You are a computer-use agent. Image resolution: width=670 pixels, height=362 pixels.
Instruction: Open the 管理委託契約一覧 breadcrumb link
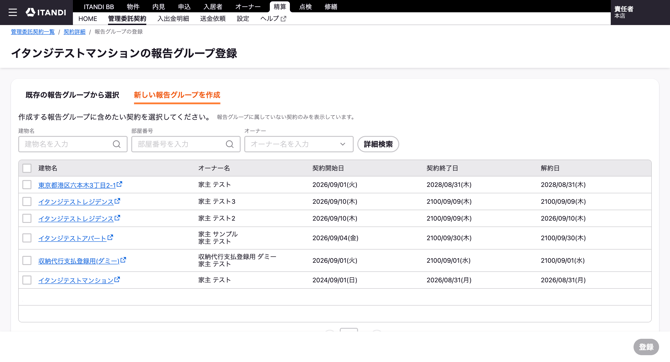point(32,32)
